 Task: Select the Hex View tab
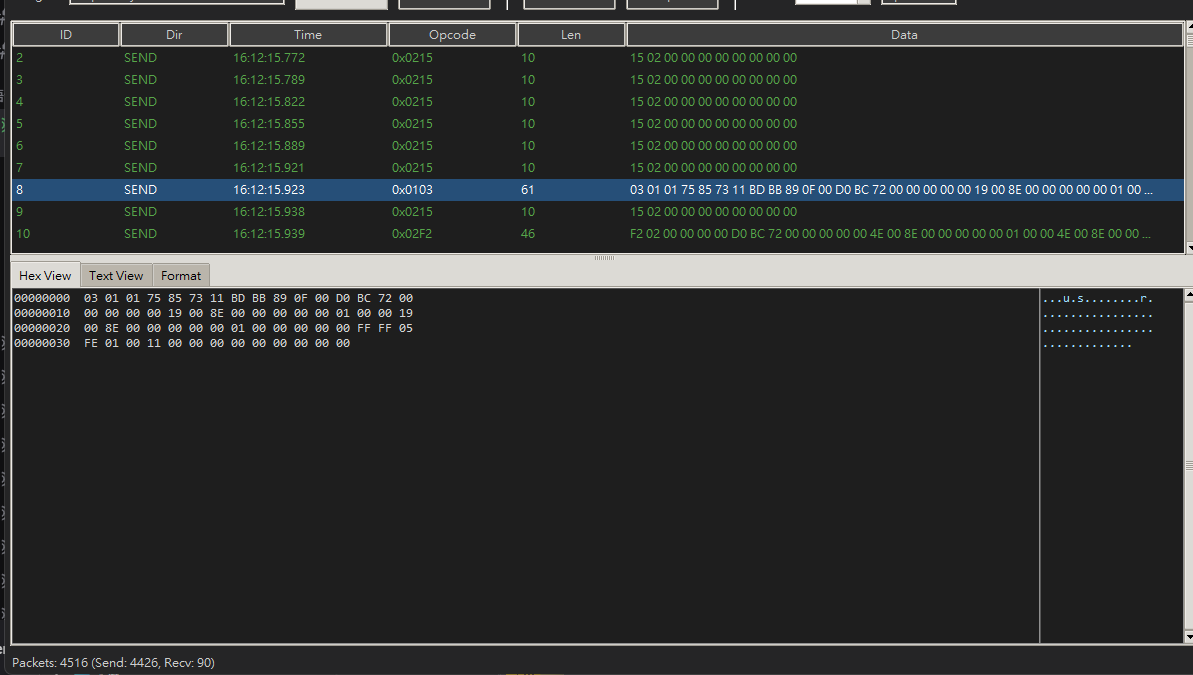click(x=45, y=276)
